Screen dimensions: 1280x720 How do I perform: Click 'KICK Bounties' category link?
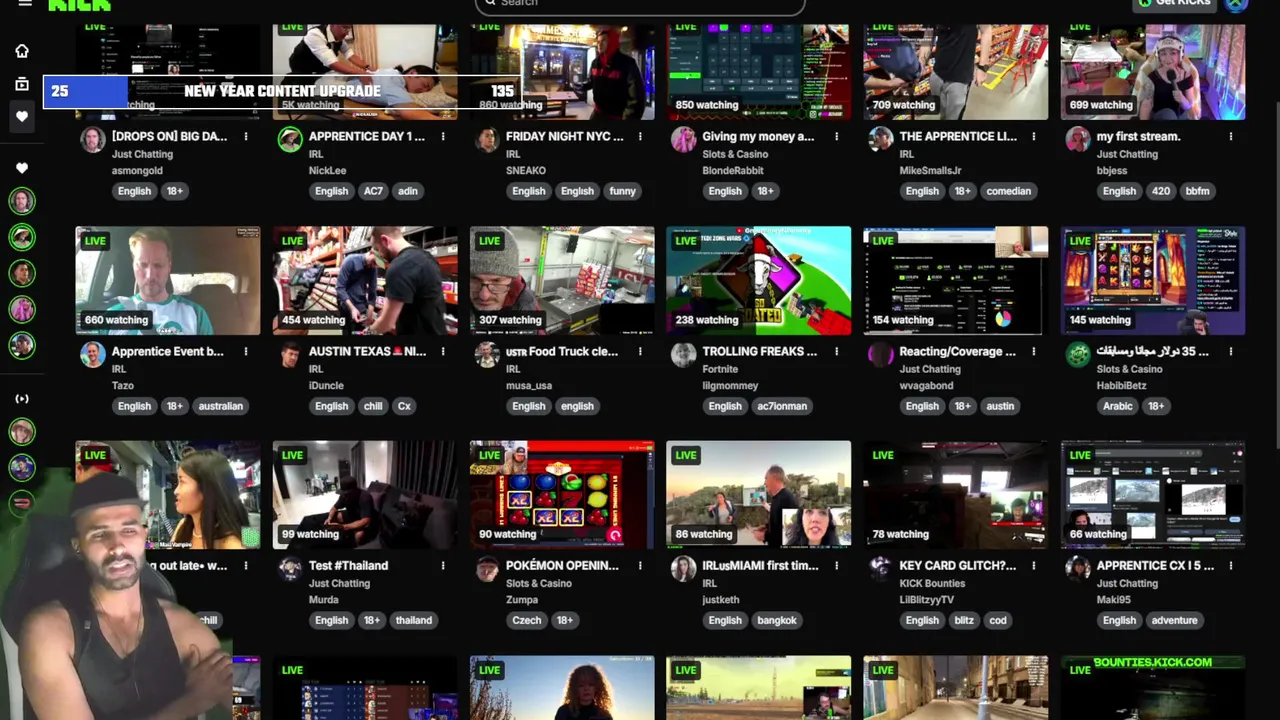point(932,583)
